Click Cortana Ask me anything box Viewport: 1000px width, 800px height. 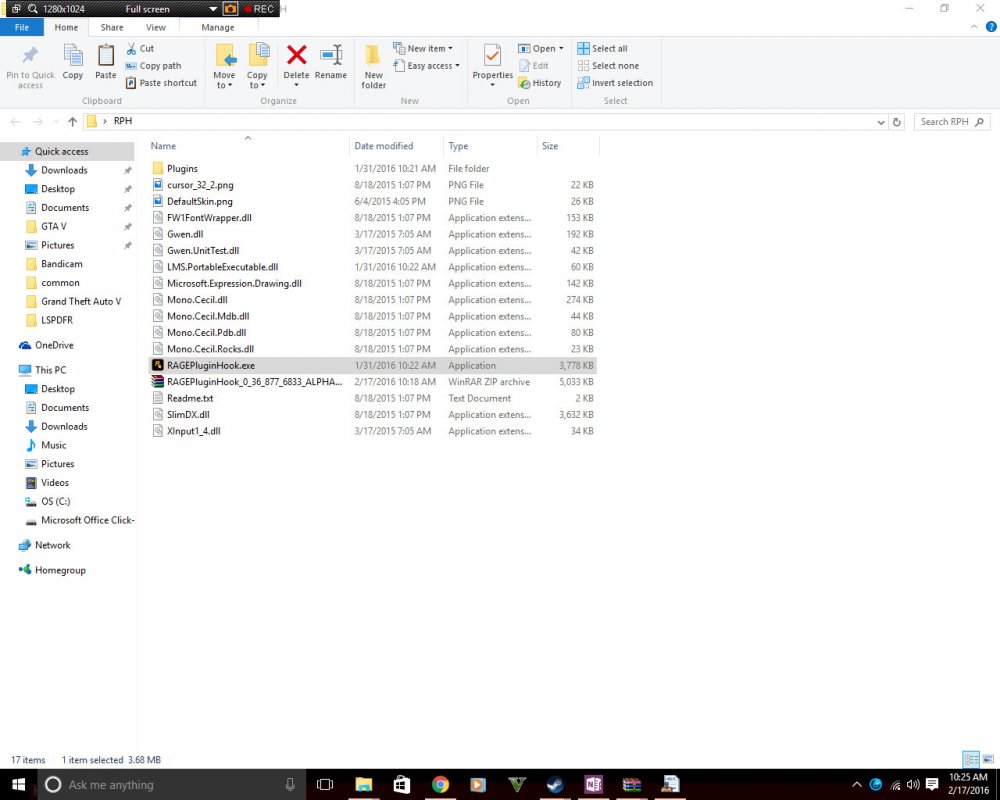(170, 785)
